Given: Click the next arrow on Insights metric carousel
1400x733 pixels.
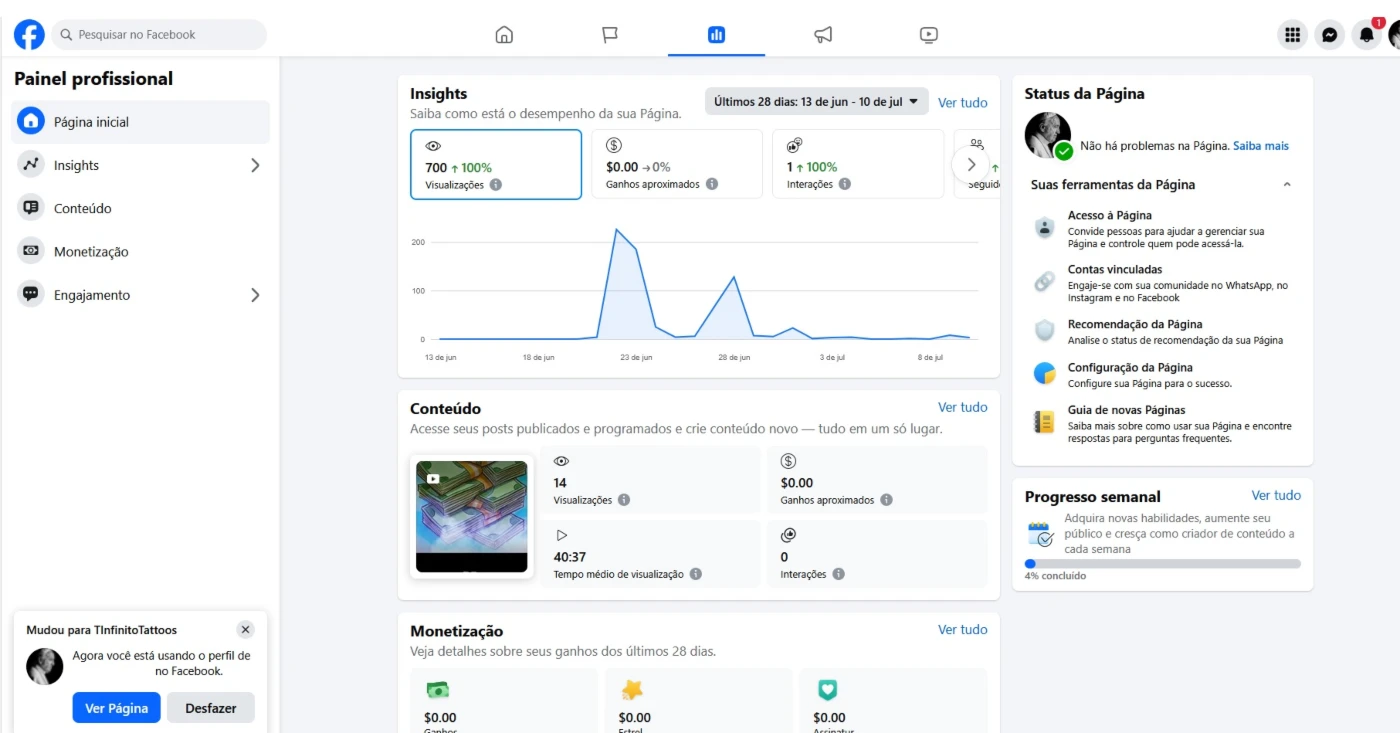Looking at the screenshot, I should [971, 165].
